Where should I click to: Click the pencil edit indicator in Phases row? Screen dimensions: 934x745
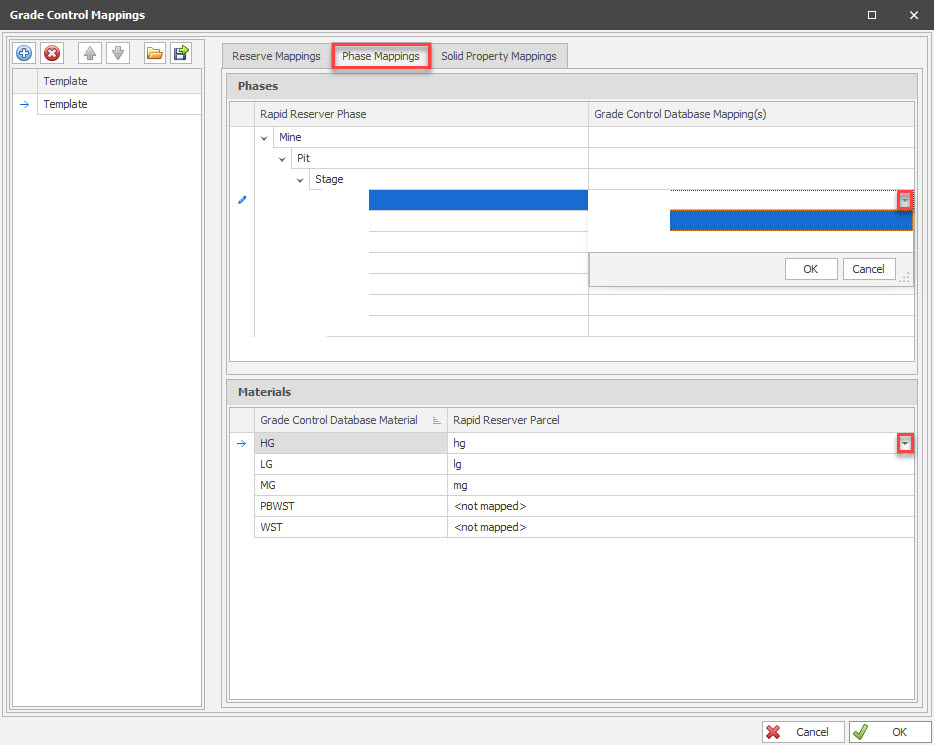[x=241, y=200]
